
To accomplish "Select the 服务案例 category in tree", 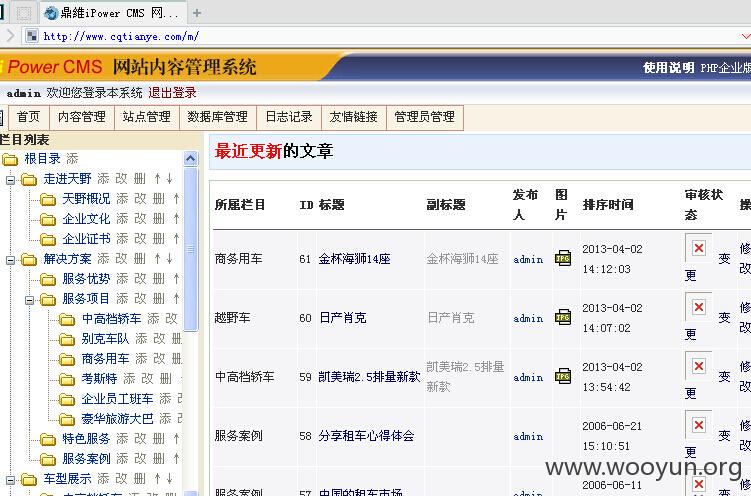I will pos(86,459).
